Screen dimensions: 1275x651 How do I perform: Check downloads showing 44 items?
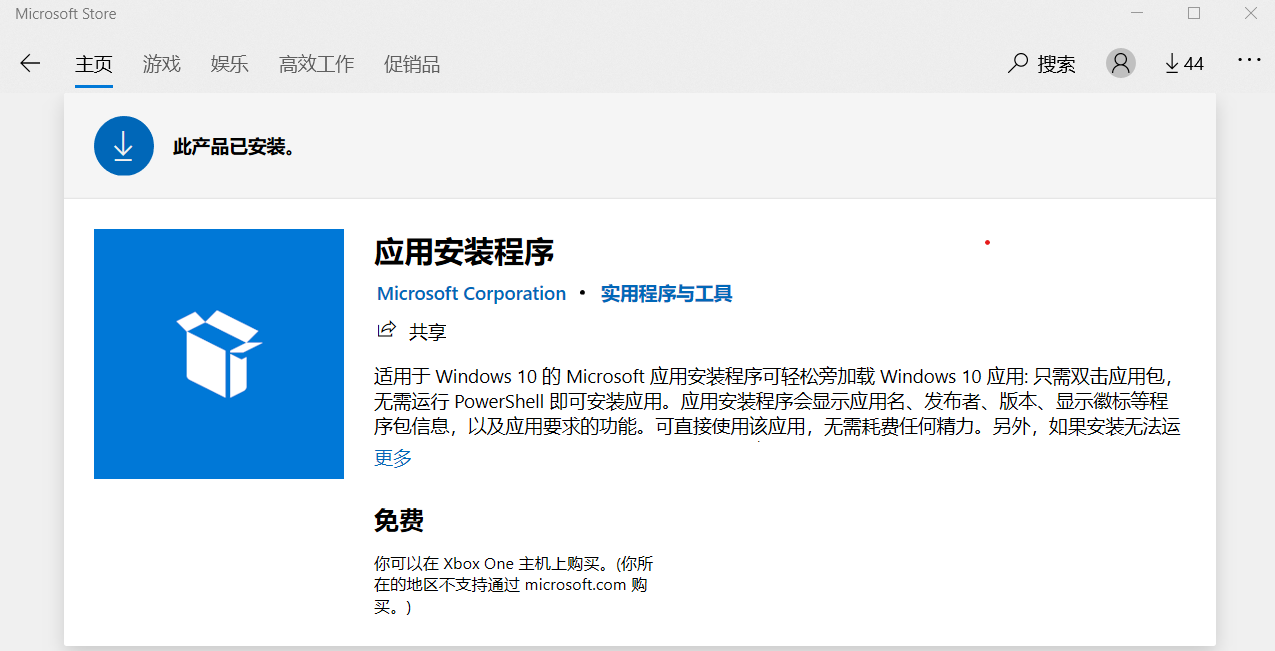[x=1183, y=63]
